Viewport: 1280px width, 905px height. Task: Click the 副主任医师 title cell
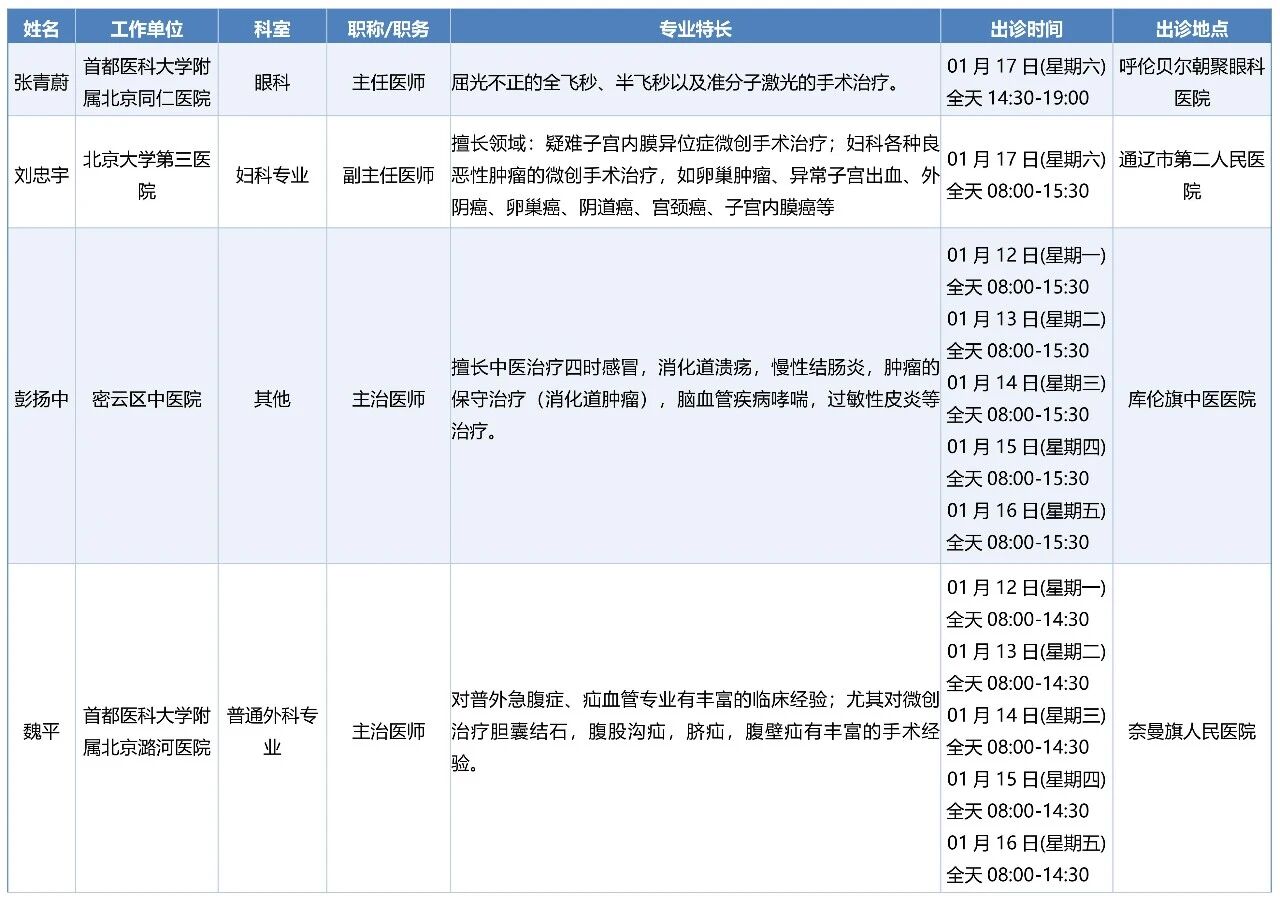tap(388, 175)
